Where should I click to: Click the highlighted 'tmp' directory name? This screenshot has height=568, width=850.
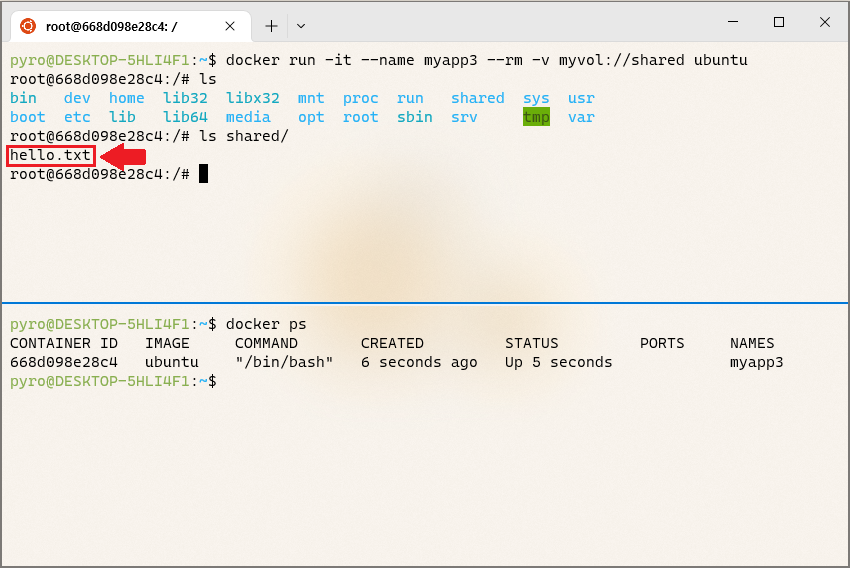[536, 117]
